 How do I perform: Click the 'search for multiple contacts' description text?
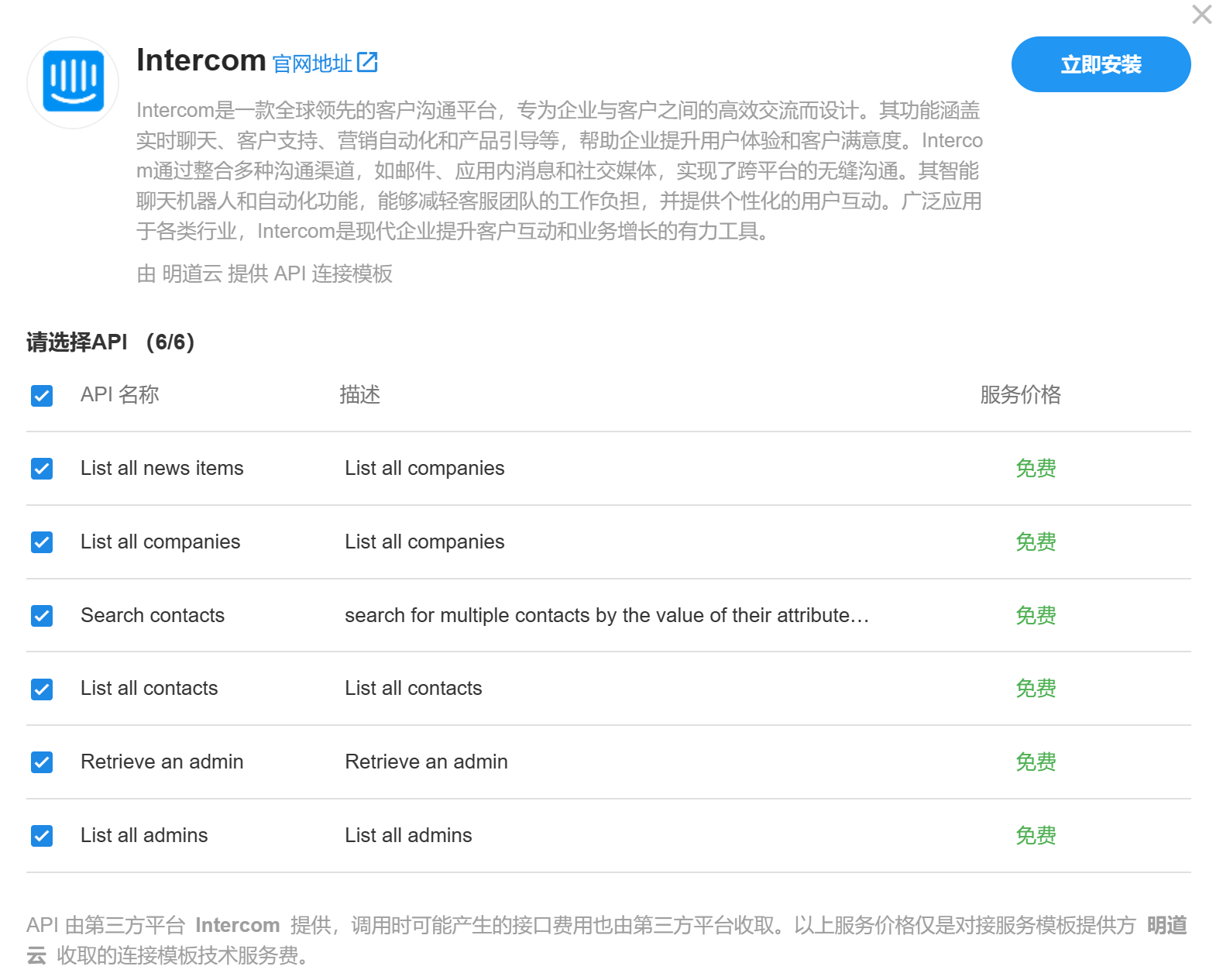click(x=607, y=615)
